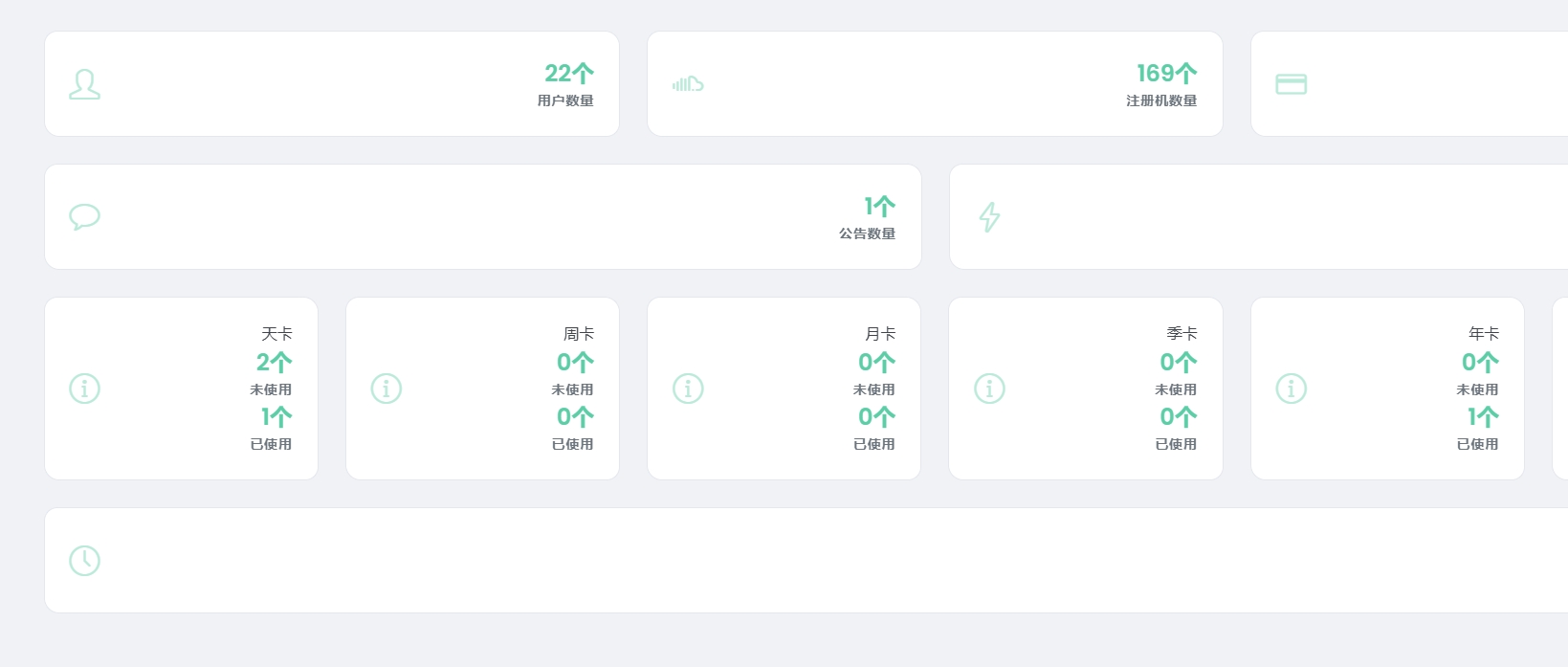The image size is (1568, 667).
Task: Click the clock icon in bottom card
Action: [x=85, y=561]
